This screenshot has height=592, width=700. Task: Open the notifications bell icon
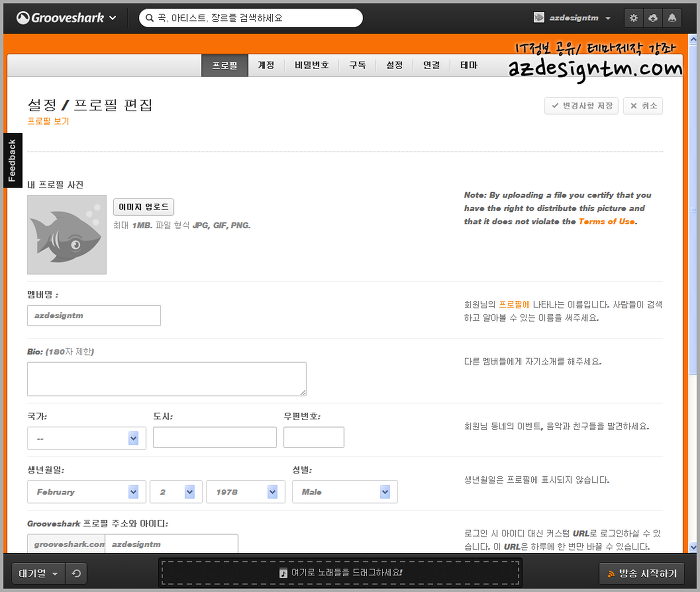(x=672, y=18)
